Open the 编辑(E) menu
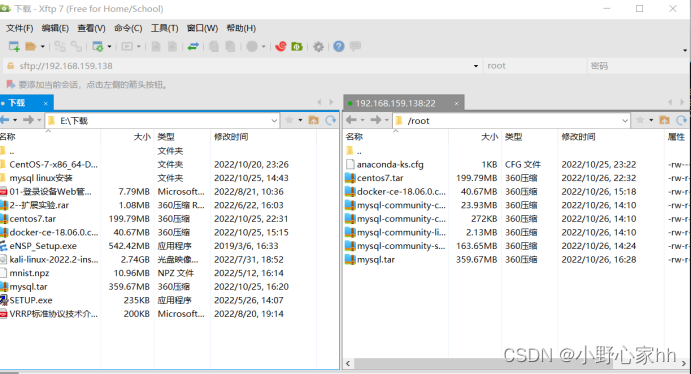The height and width of the screenshot is (374, 691). 55,28
